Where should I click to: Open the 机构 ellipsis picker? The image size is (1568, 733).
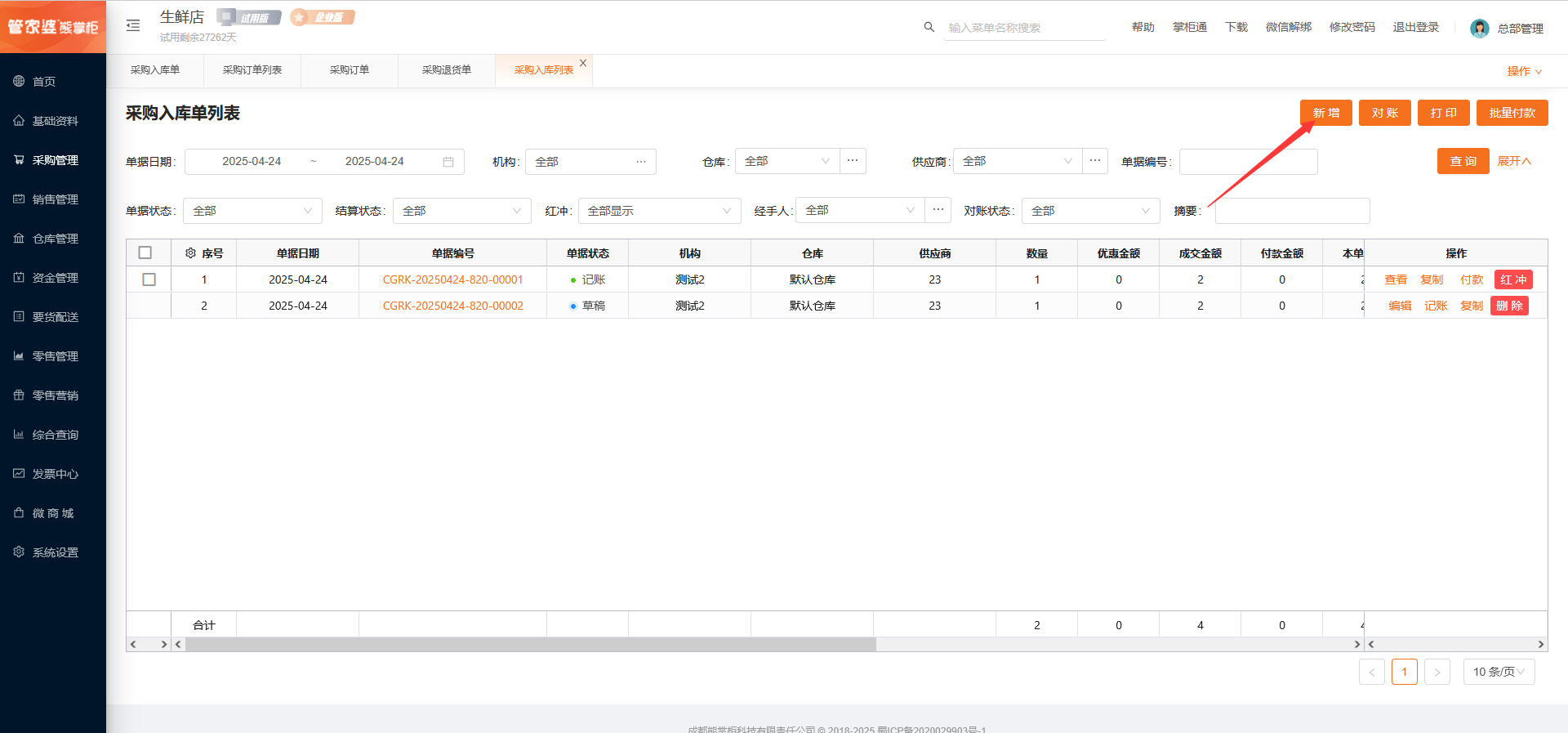click(x=641, y=162)
